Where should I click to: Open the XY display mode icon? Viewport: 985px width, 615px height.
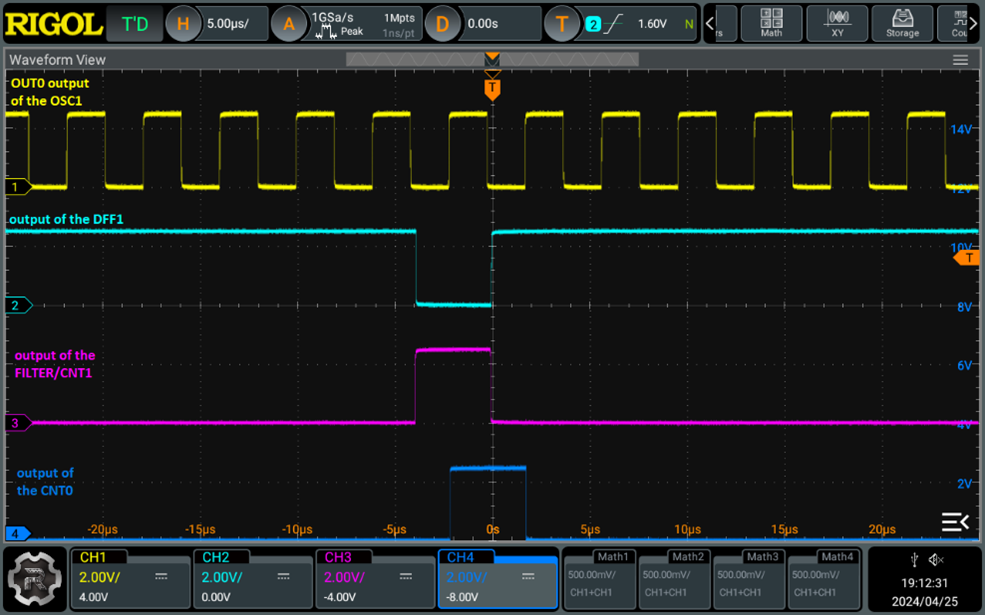pos(837,23)
